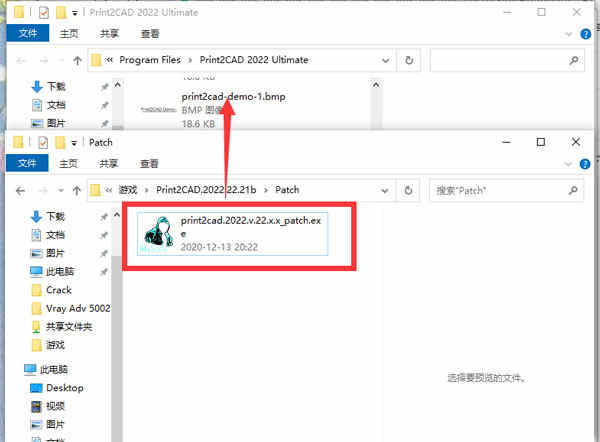Expand the ribbon in Patch window
The height and width of the screenshot is (442, 600).
[568, 164]
